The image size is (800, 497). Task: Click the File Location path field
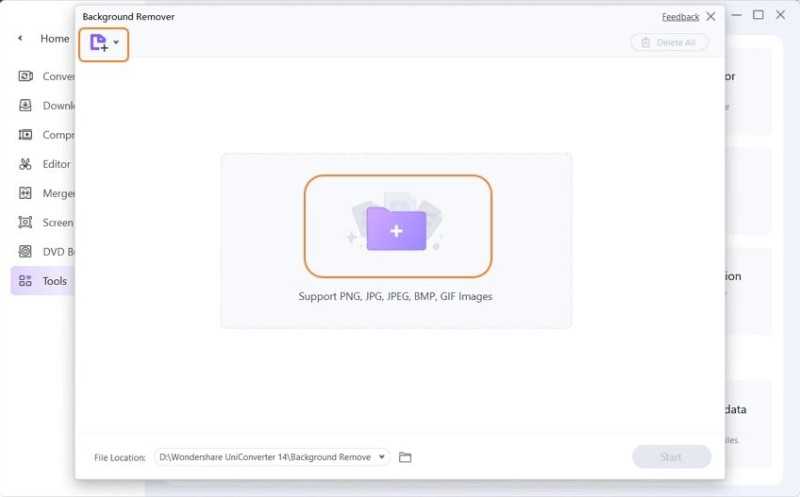272,457
